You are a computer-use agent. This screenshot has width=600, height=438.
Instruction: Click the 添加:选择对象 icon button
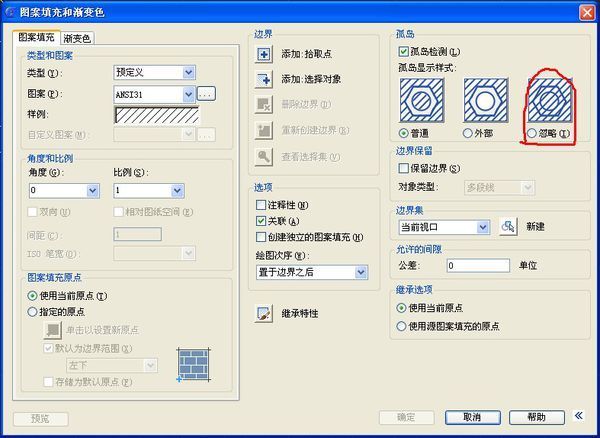(x=264, y=78)
